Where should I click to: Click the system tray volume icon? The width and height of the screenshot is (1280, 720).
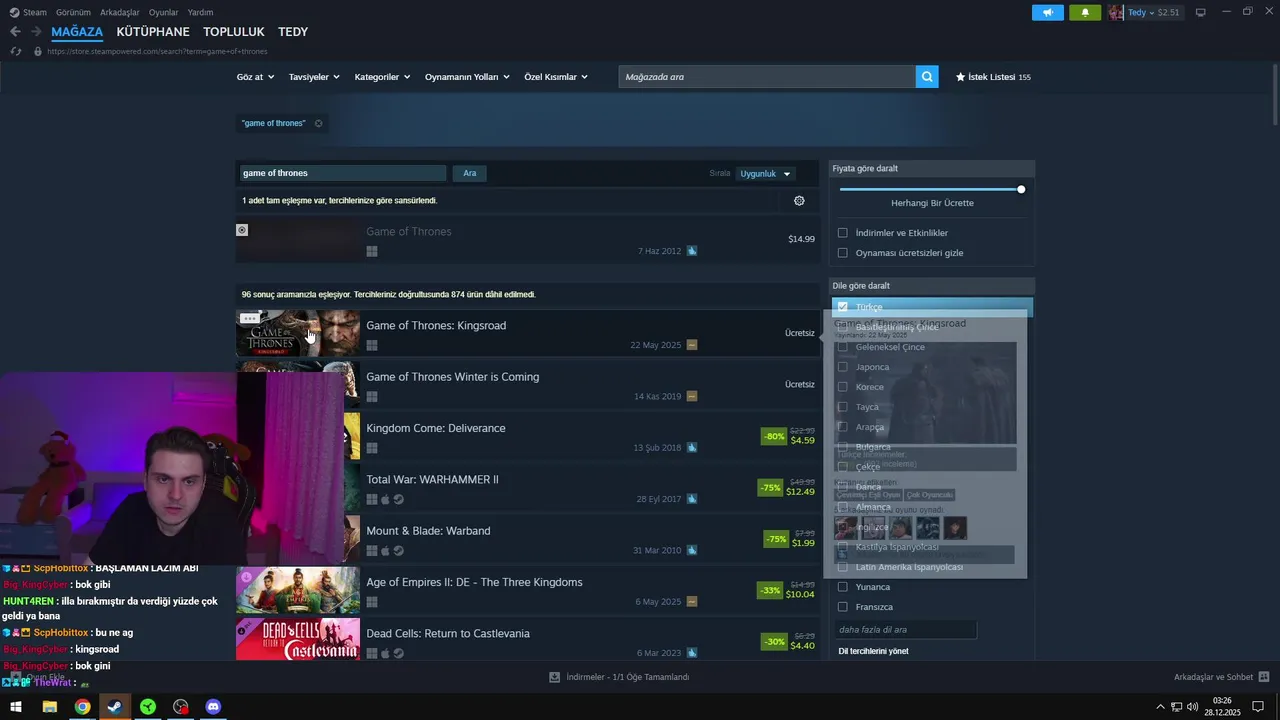(x=1192, y=707)
